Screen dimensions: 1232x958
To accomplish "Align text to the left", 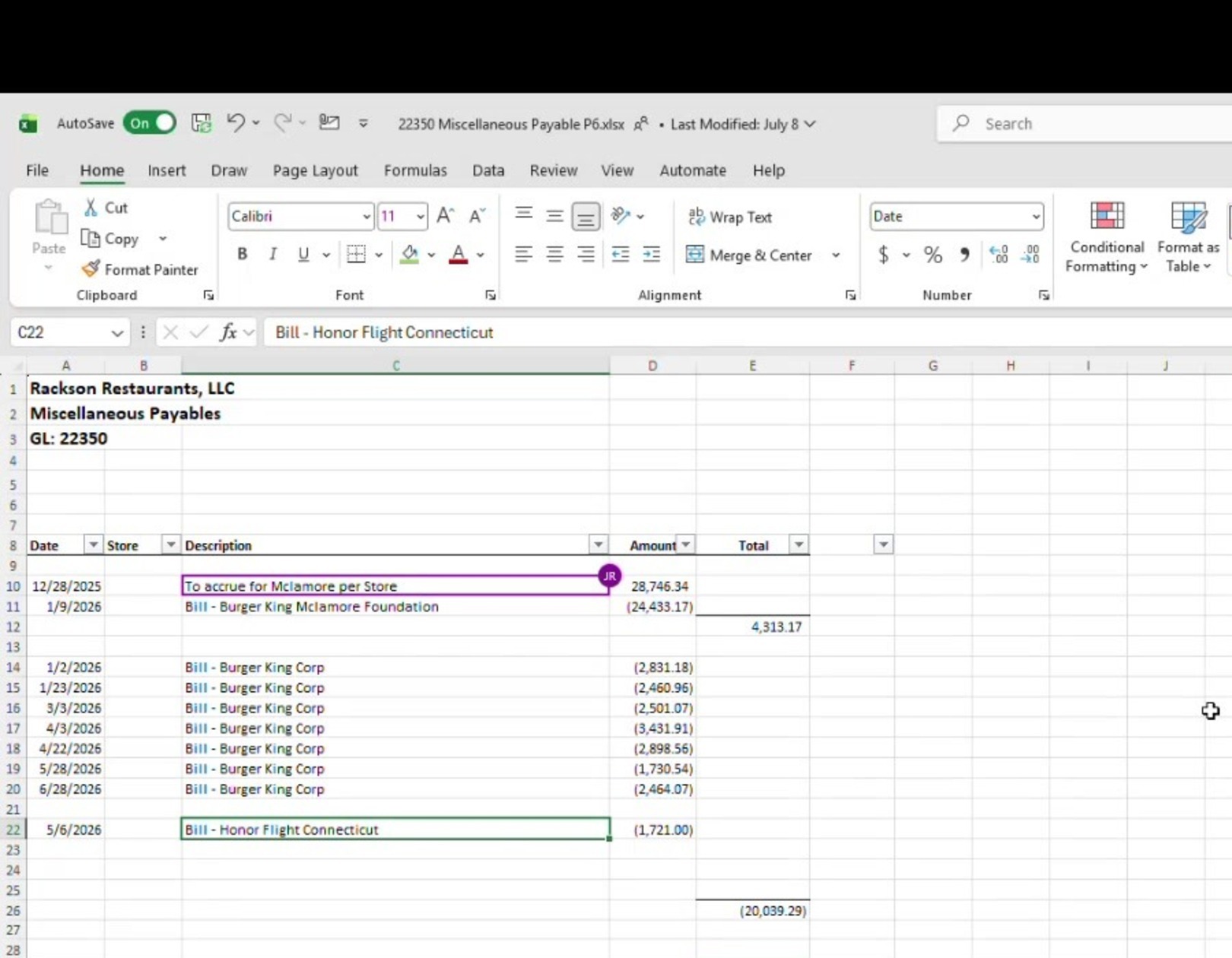I will [524, 255].
